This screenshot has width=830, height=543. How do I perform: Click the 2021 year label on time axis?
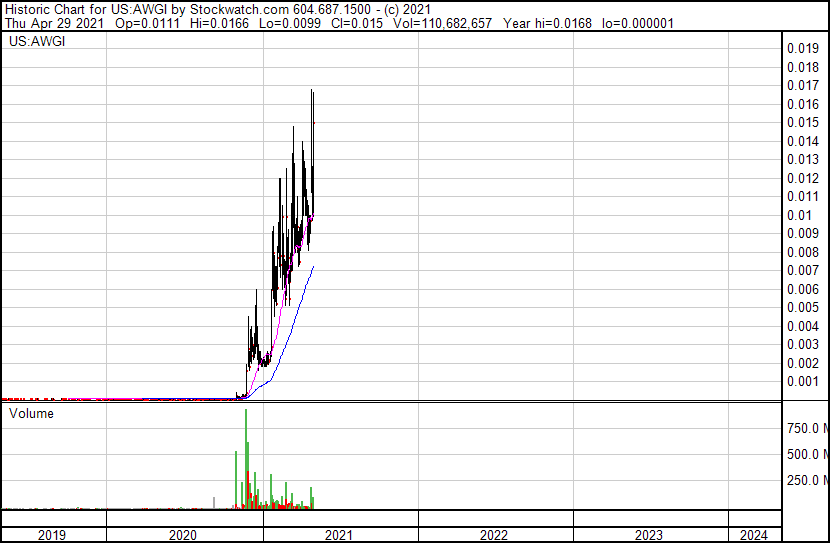coord(339,535)
